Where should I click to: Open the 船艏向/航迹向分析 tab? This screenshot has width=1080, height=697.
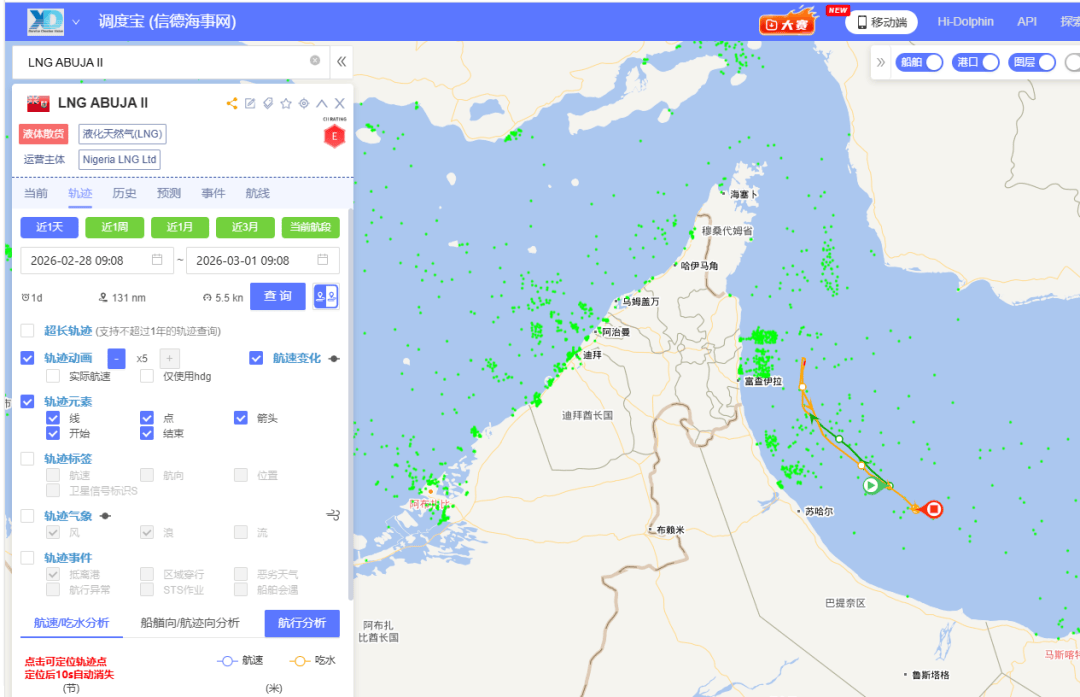190,623
